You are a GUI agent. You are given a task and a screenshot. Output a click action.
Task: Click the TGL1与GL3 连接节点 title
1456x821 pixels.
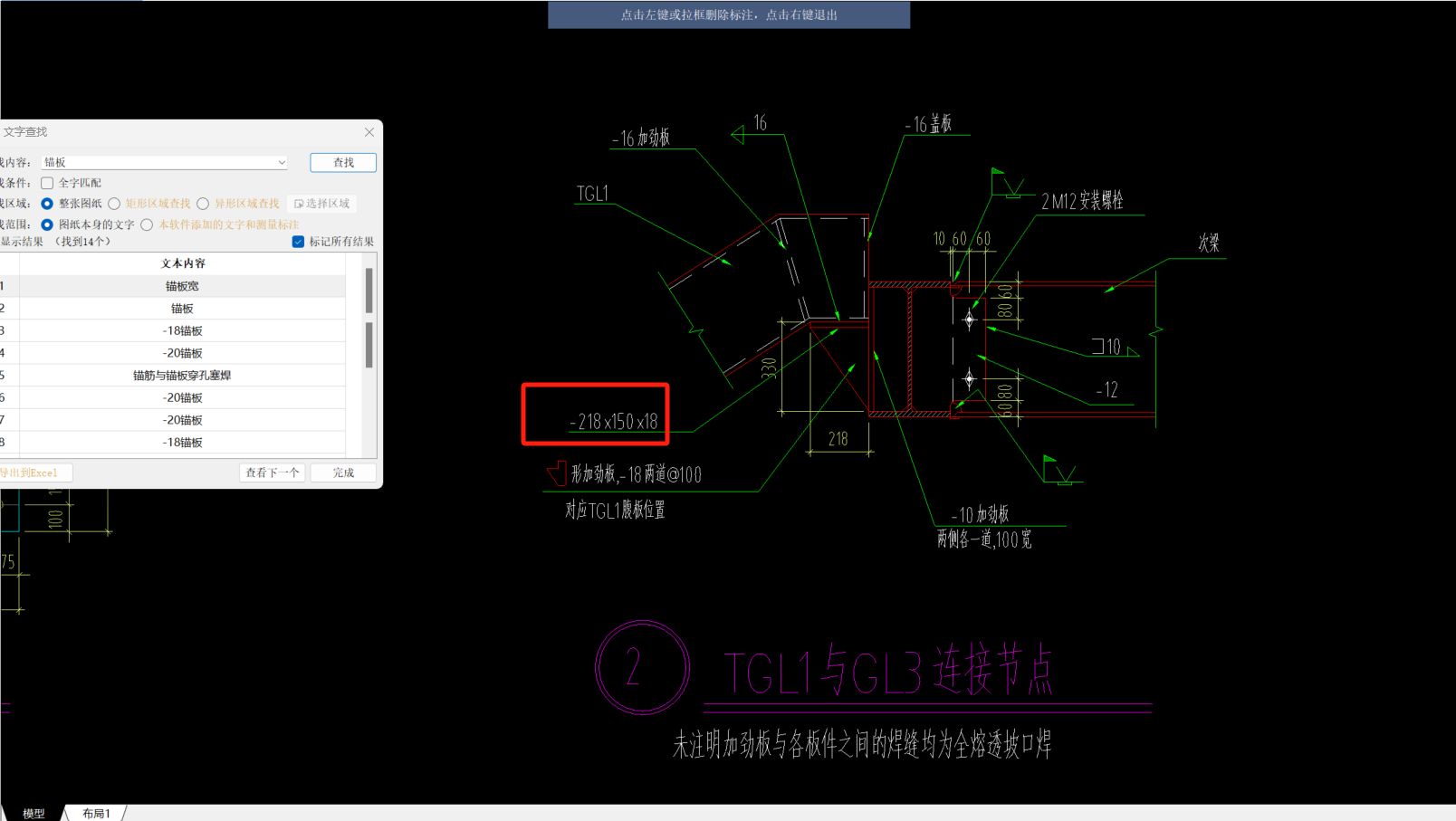[888, 672]
